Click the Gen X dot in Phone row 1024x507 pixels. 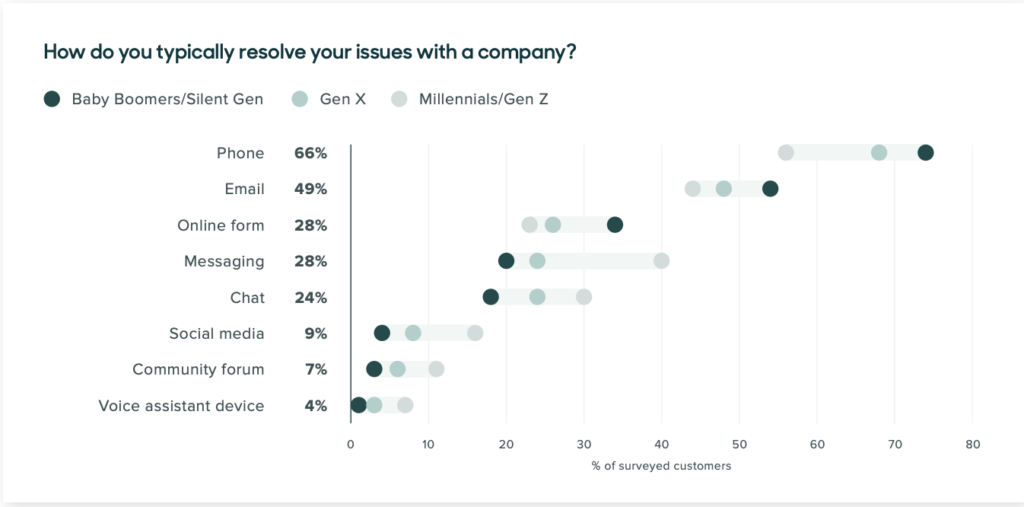(878, 153)
